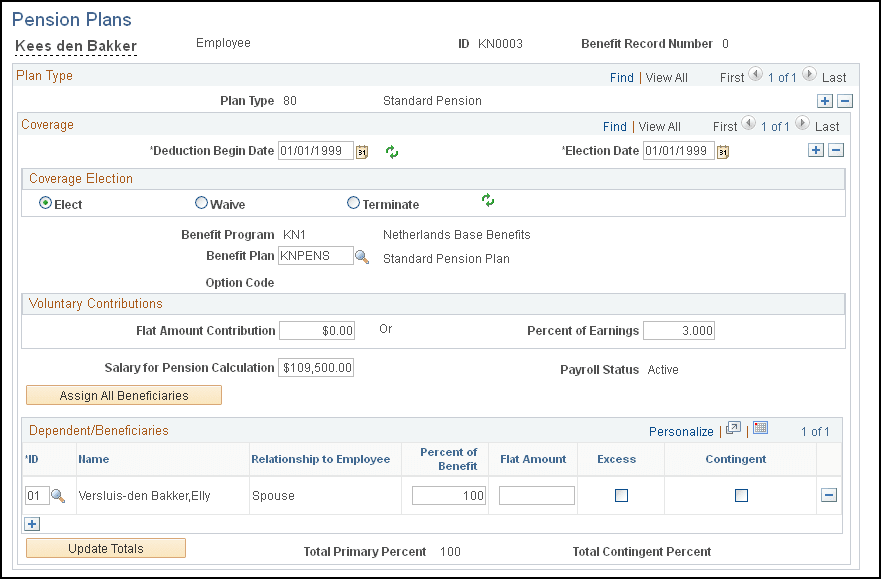Image resolution: width=881 pixels, height=579 pixels.
Task: Open the Benefit Plan lookup magnifying glass
Action: point(363,256)
